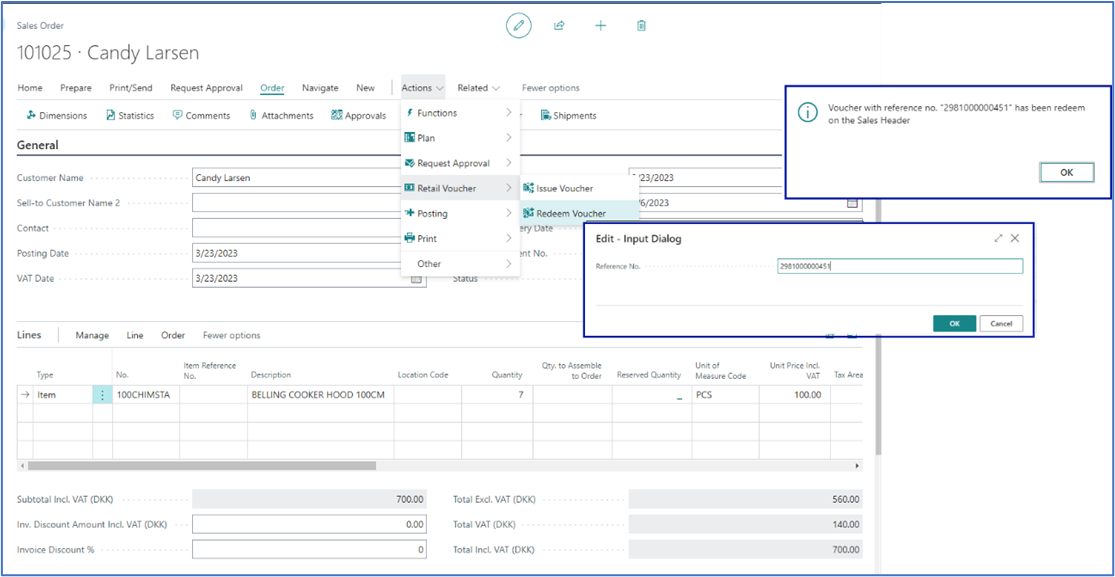The height and width of the screenshot is (577, 1115).
Task: Open Shipments action
Action: pos(568,115)
